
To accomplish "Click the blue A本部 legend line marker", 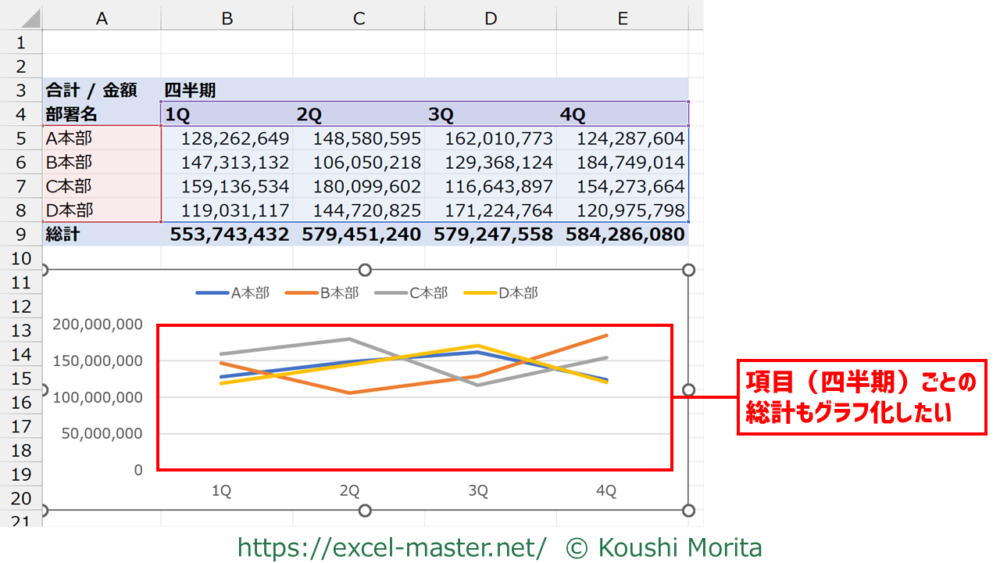I will pyautogui.click(x=212, y=293).
